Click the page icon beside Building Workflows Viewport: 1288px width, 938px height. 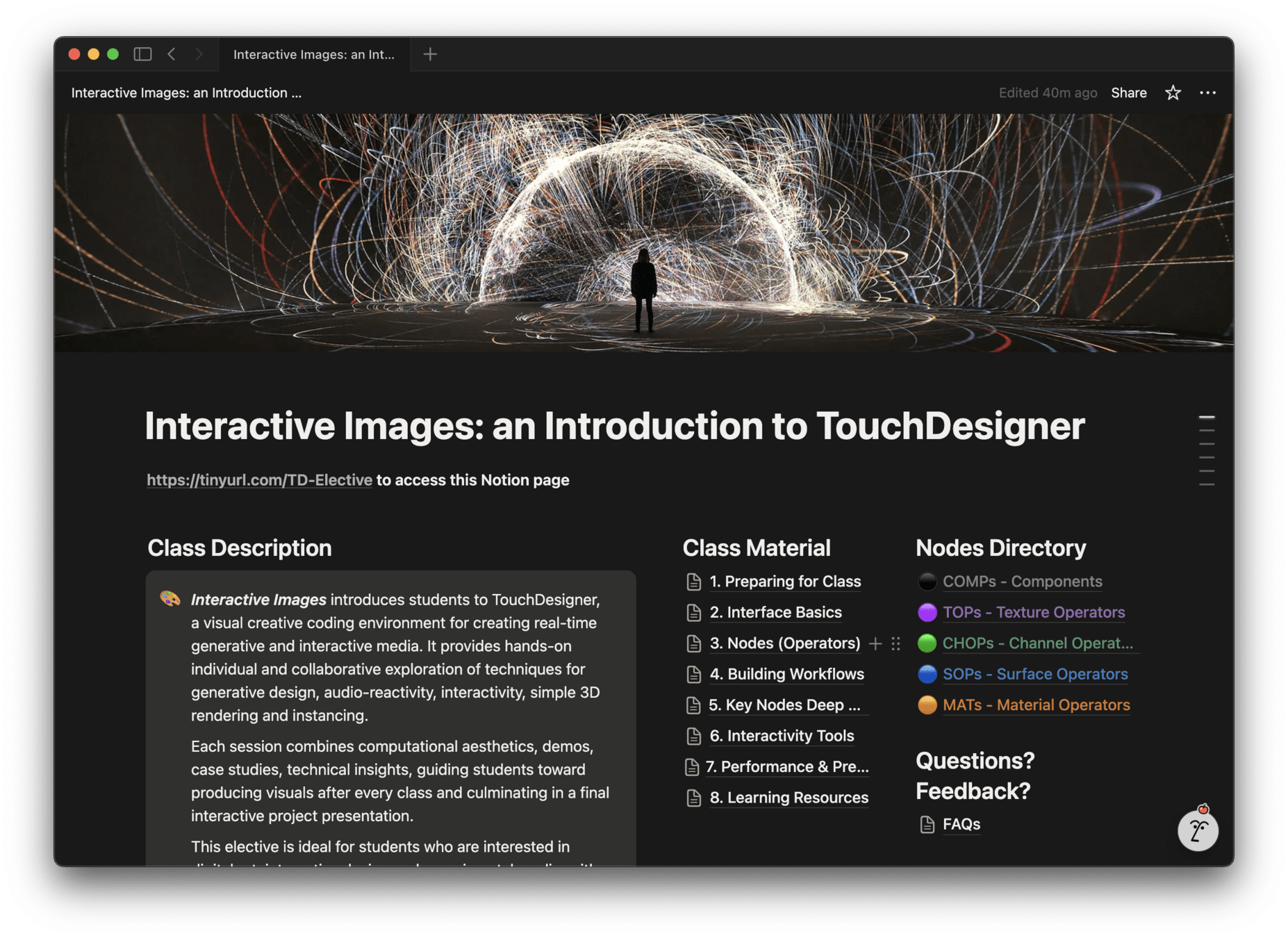coord(693,674)
